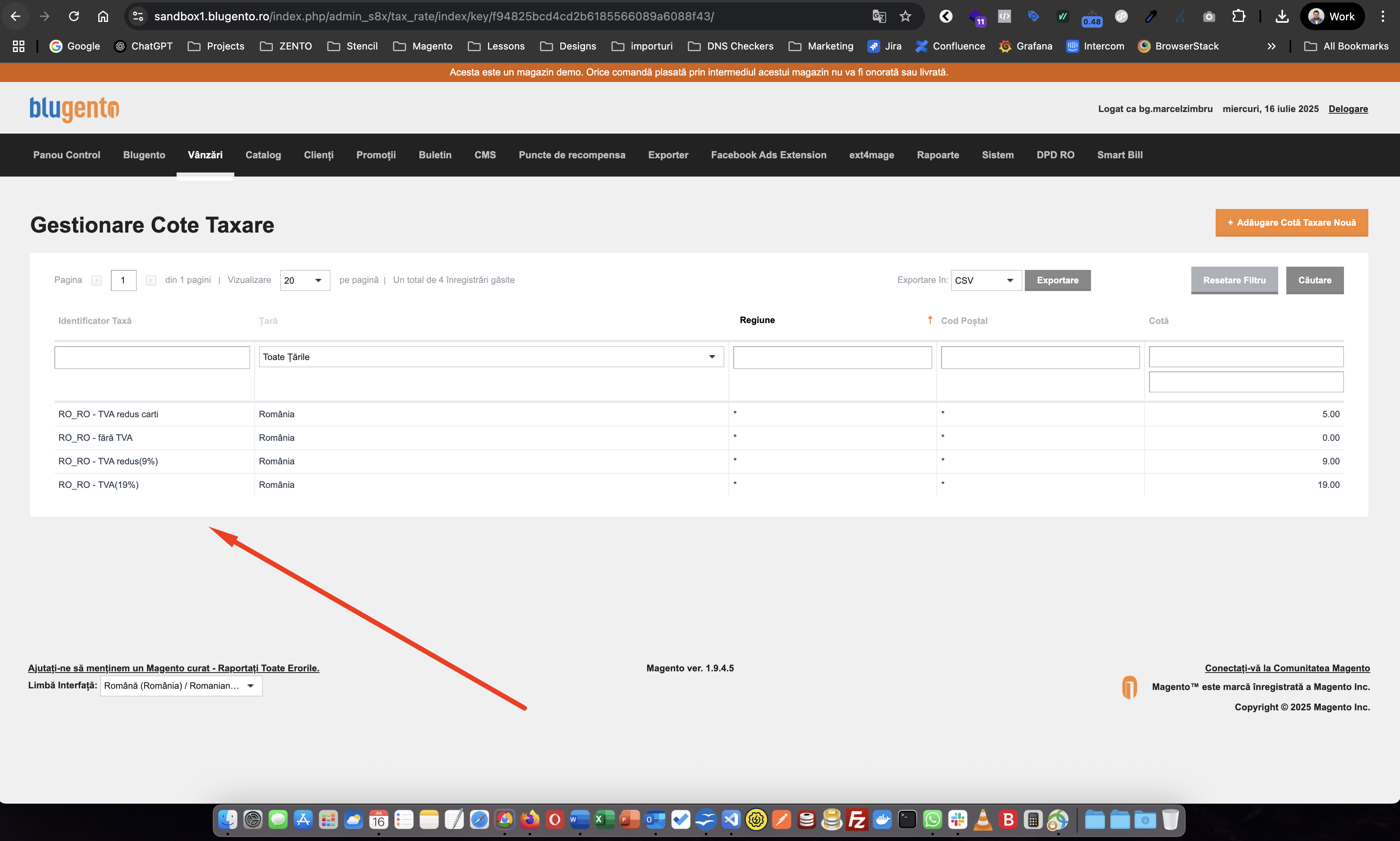Open the RO_RO - TVA(19%) row
The height and width of the screenshot is (841, 1400).
point(699,485)
